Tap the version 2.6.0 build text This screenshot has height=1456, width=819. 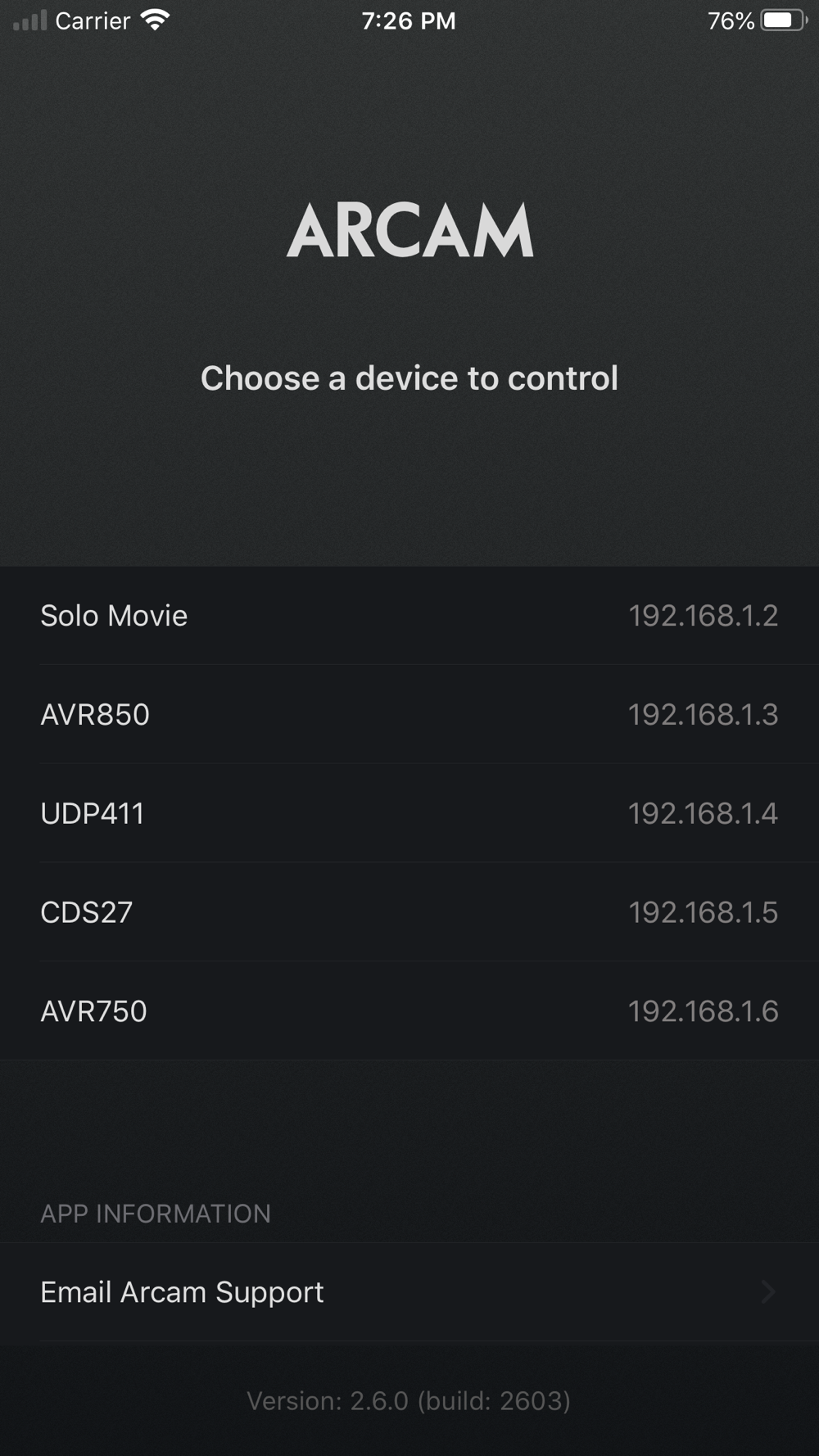pos(409,1401)
